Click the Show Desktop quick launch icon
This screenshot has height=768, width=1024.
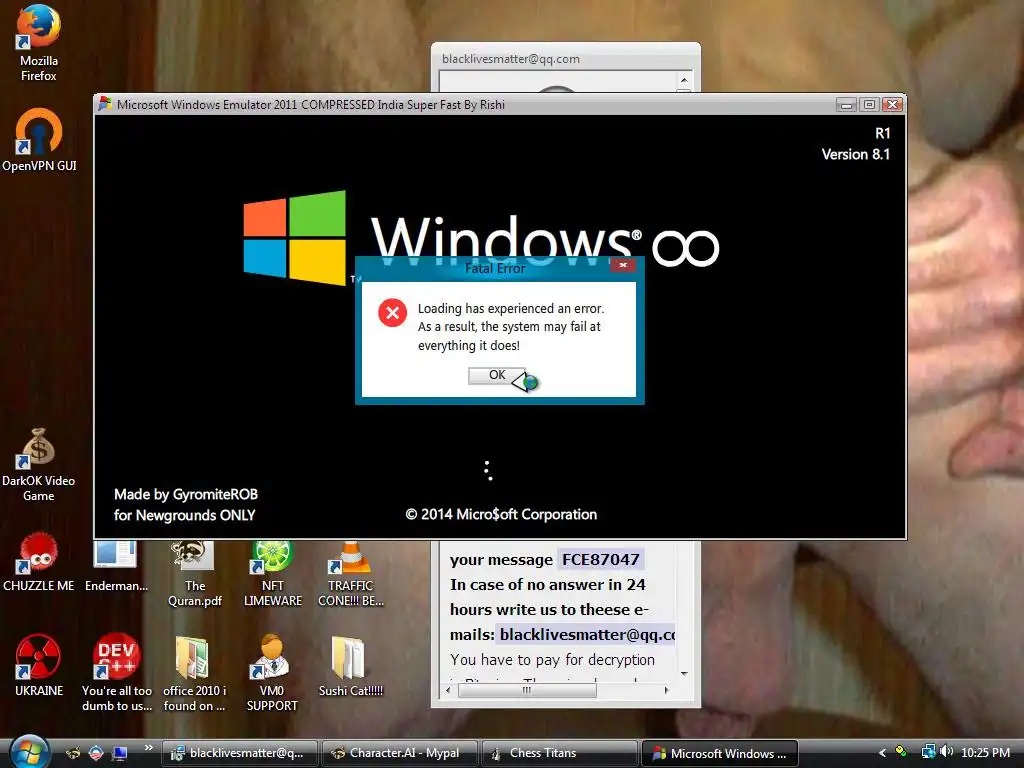click(x=119, y=753)
